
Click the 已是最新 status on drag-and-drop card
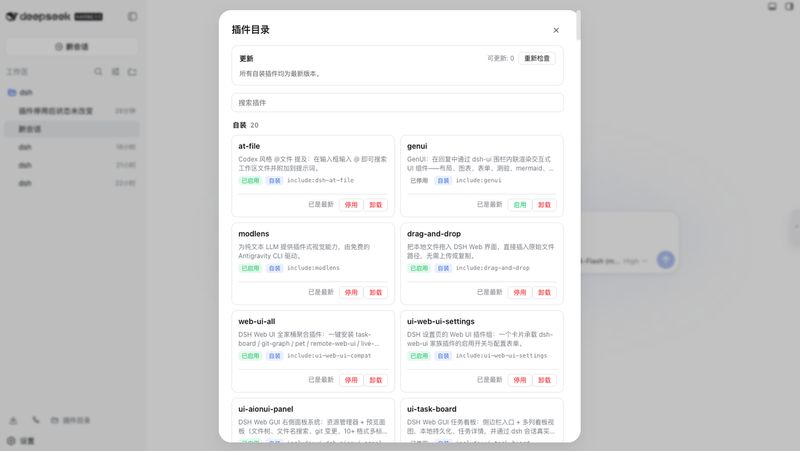489,292
